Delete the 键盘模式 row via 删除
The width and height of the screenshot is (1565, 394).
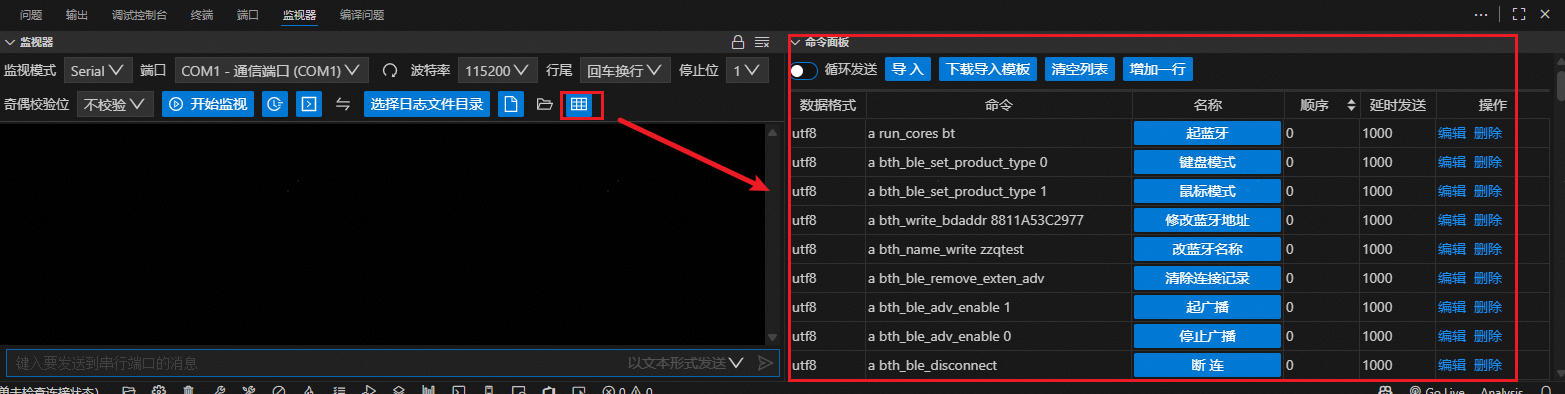1488,162
